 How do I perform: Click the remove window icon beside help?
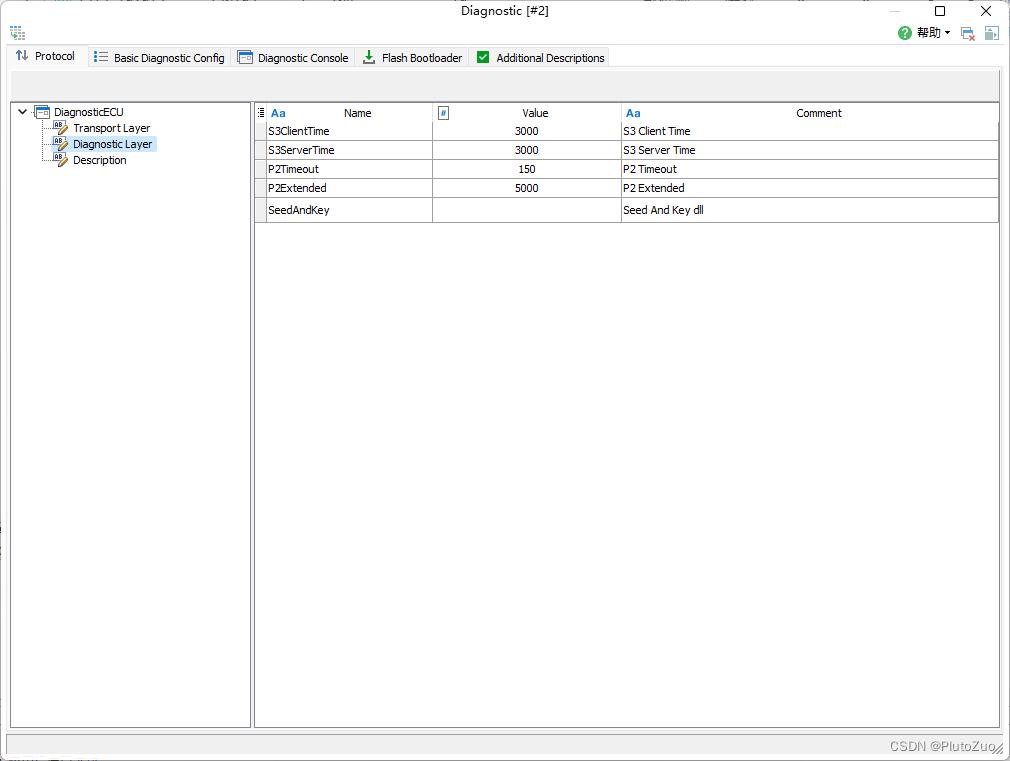(967, 34)
